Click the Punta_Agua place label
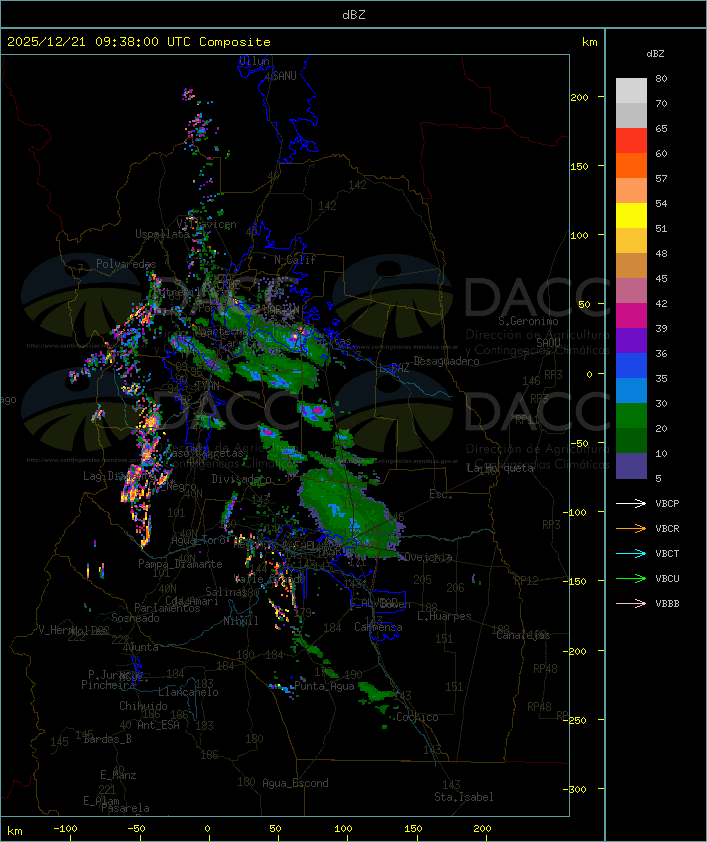707x842 pixels. tap(324, 686)
